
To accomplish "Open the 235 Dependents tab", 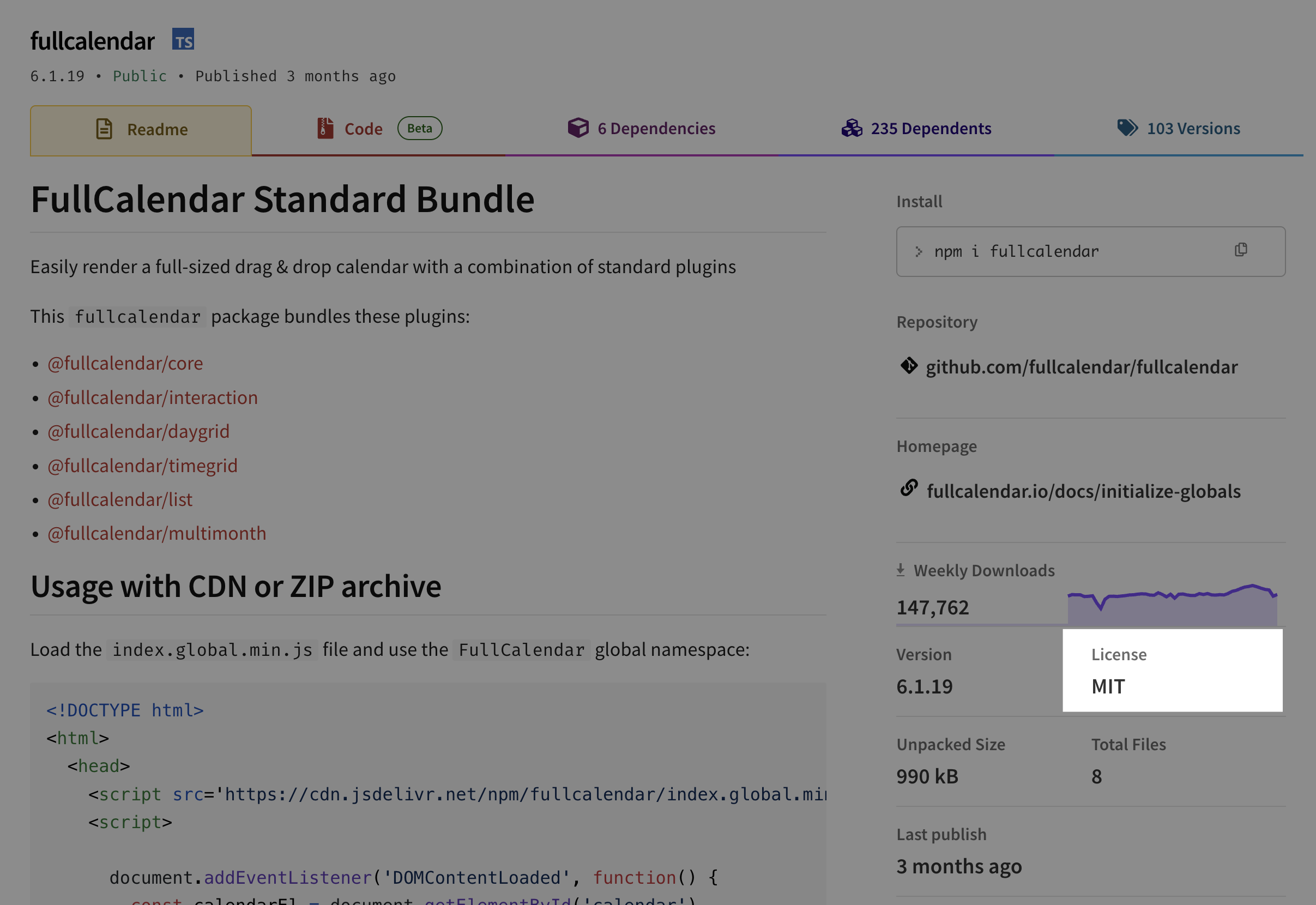I will 931,129.
